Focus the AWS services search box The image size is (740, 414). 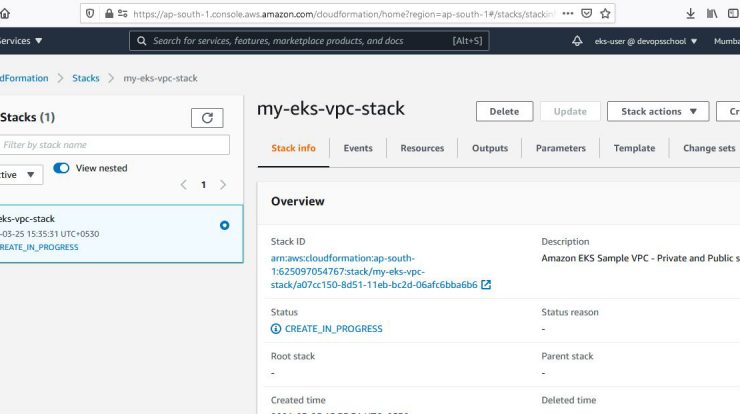309,41
